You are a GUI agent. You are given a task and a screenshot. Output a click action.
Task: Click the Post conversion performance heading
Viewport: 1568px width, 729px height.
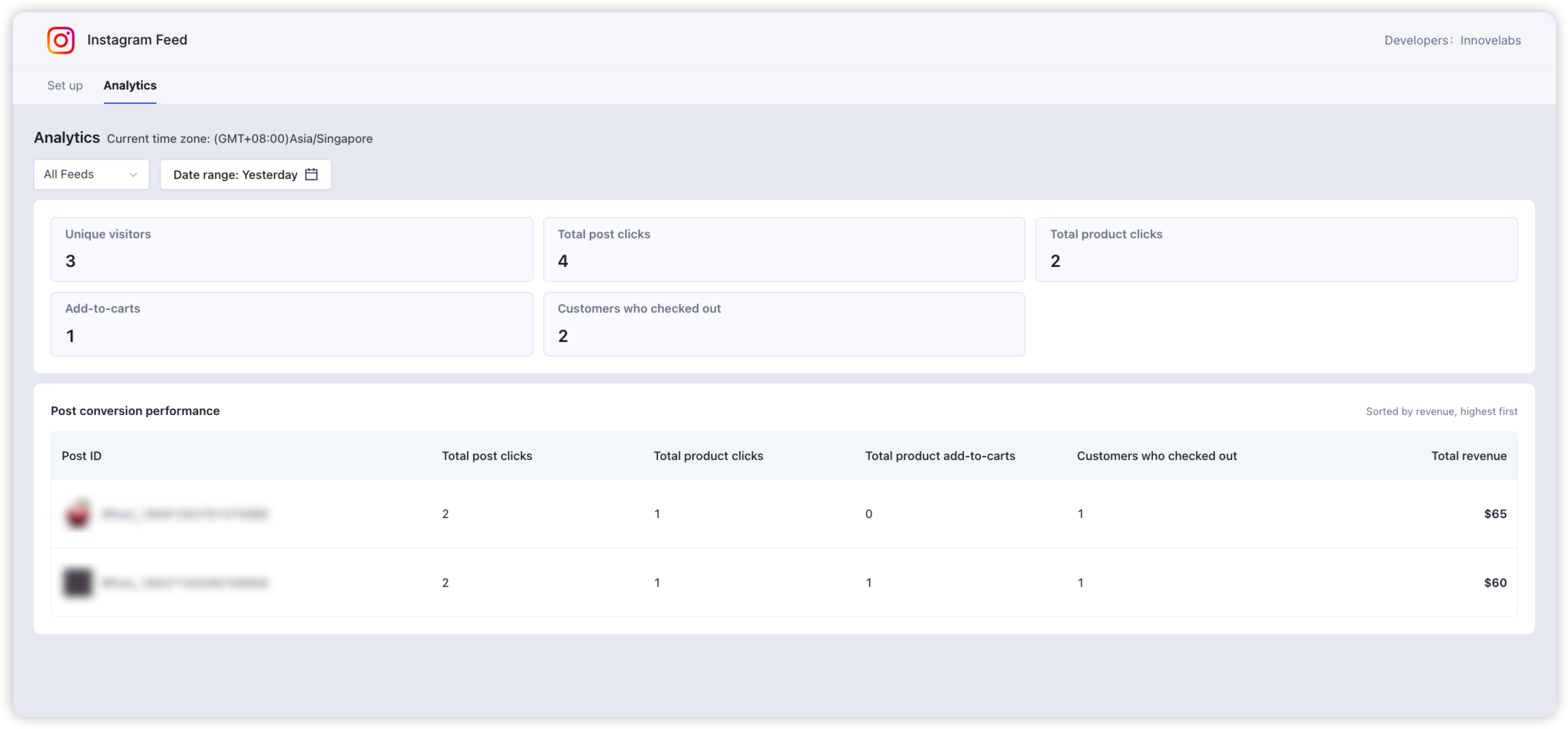click(x=135, y=410)
